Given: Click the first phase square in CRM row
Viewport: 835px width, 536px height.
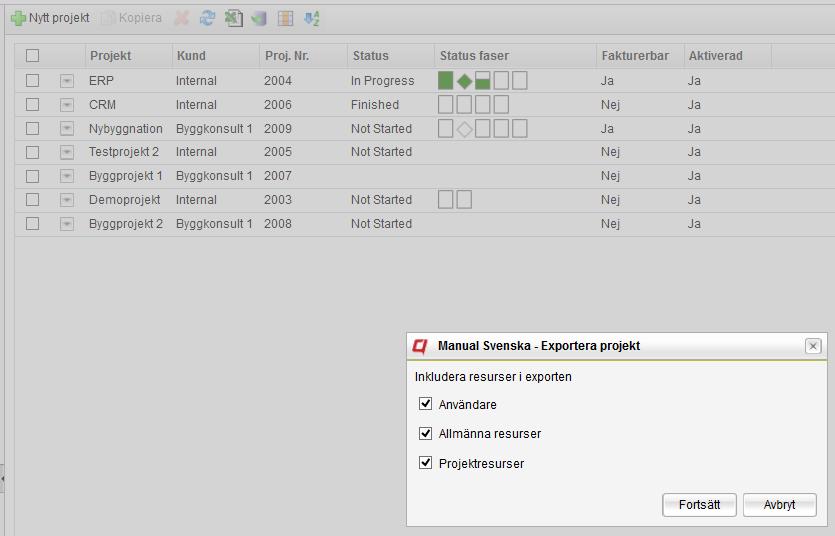Looking at the screenshot, I should [x=446, y=104].
